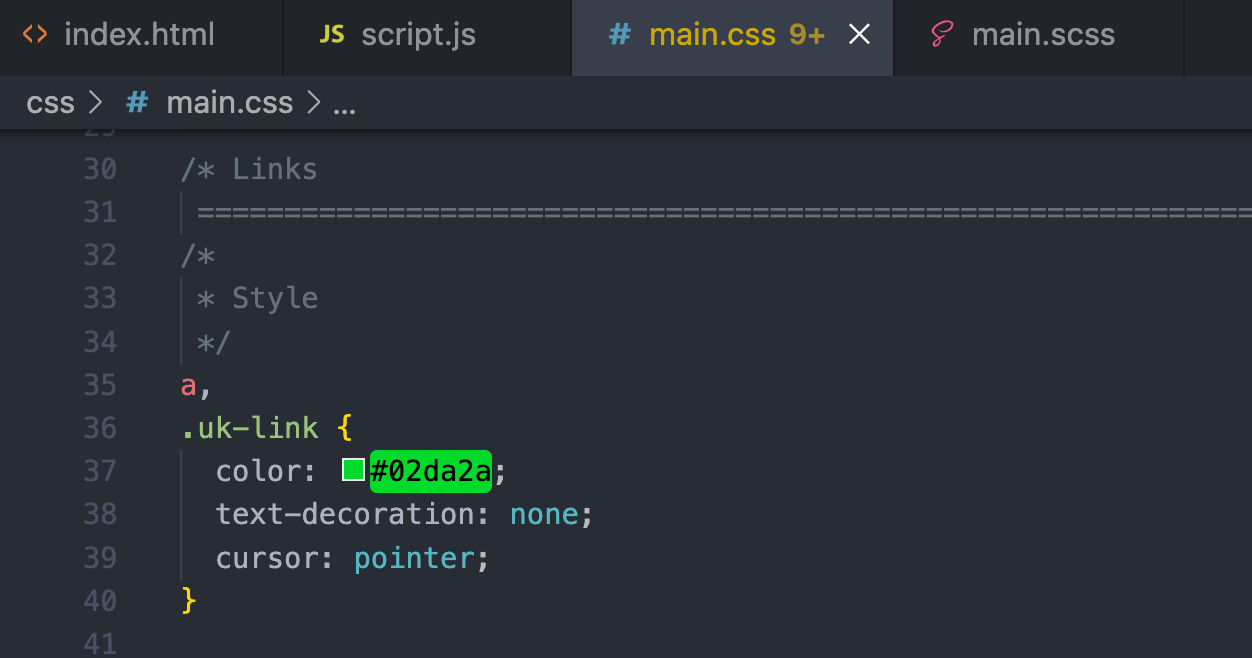Click the highlighted #02da2a hex value
The height and width of the screenshot is (658, 1252).
point(431,470)
